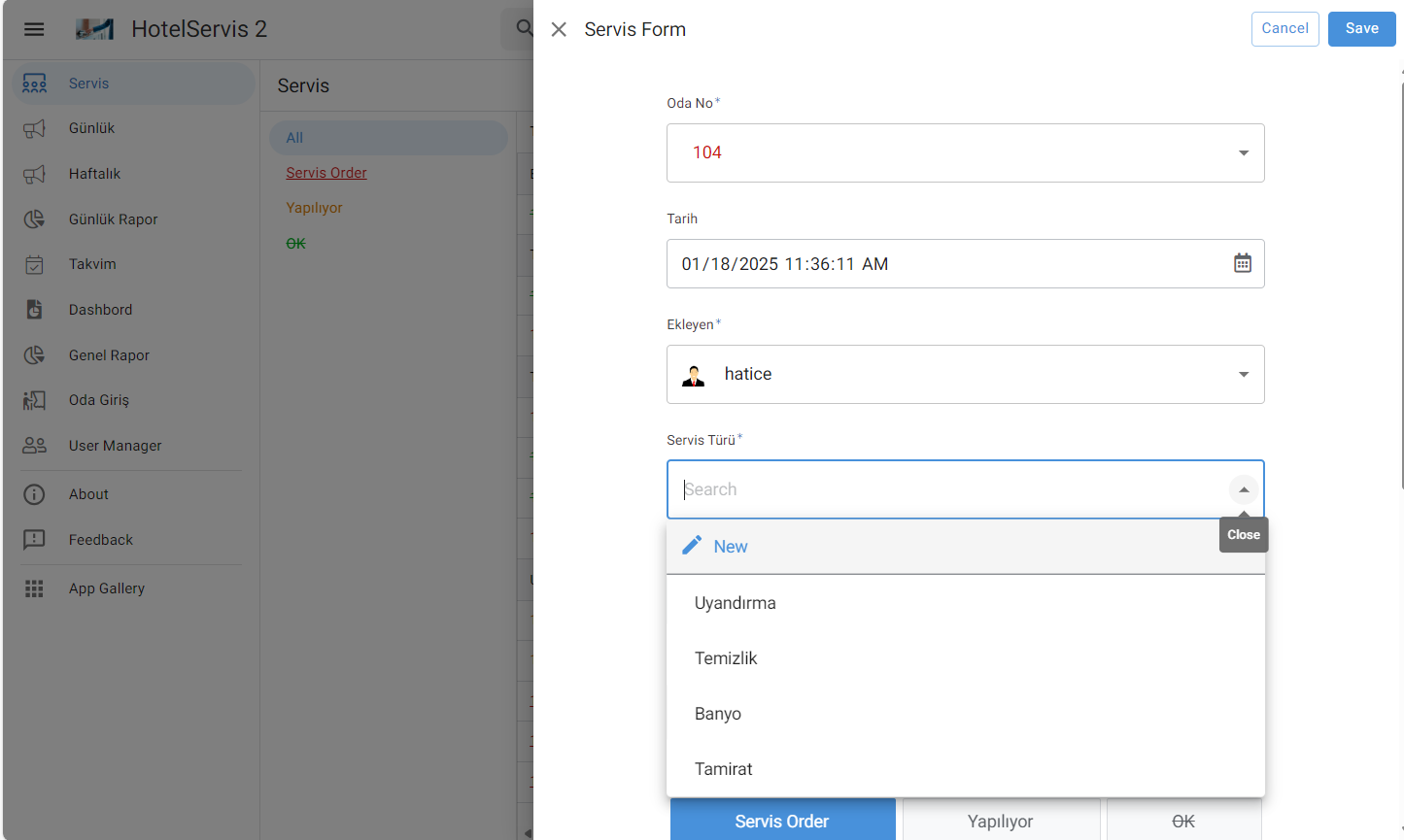
Task: Open the hamburger navigation menu
Action: (34, 29)
